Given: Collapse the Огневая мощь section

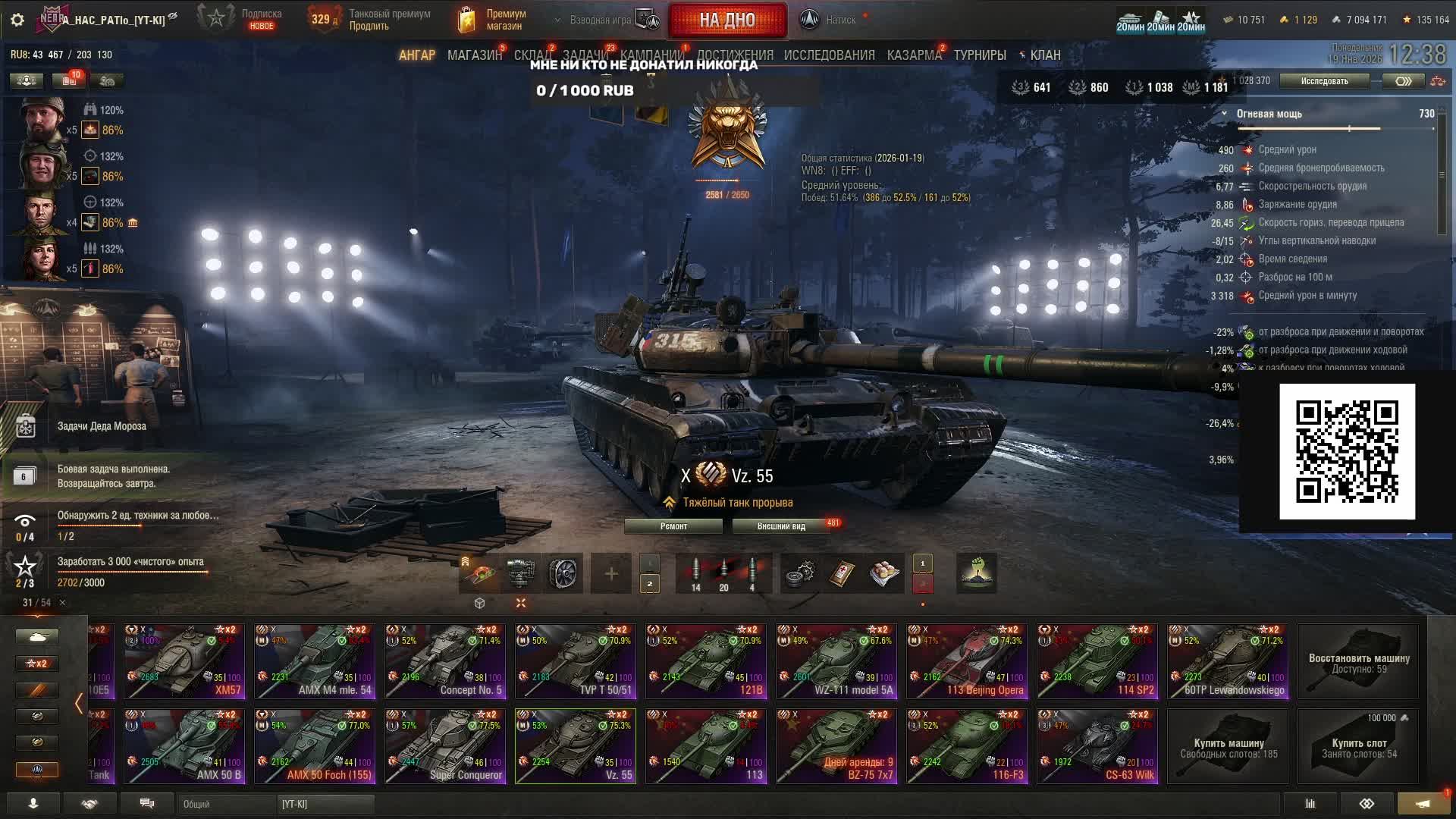Looking at the screenshot, I should (1224, 114).
